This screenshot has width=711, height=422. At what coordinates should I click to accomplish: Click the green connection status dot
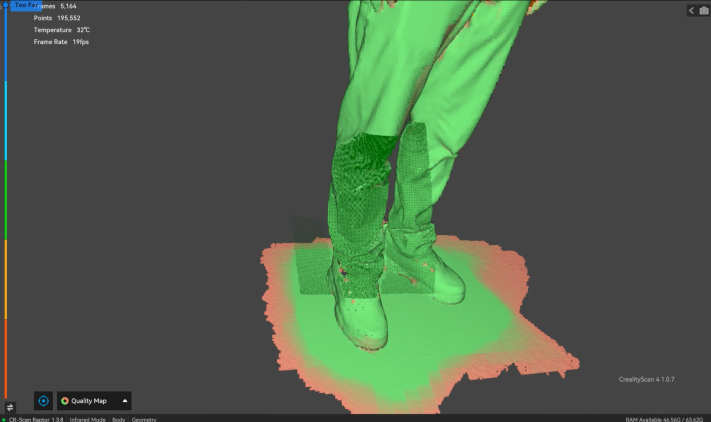tap(4, 419)
